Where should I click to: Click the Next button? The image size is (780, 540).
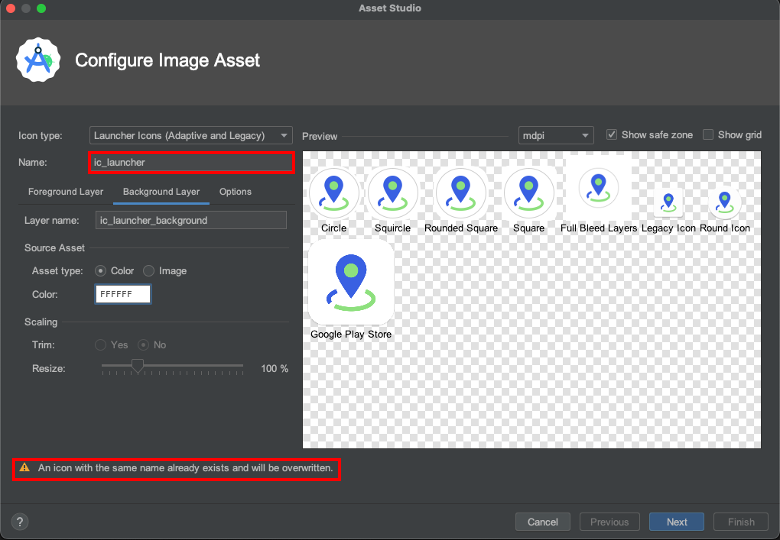click(x=677, y=522)
